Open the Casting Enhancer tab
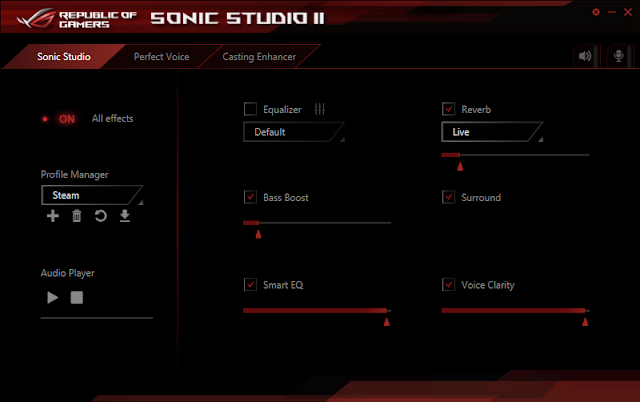 tap(259, 57)
